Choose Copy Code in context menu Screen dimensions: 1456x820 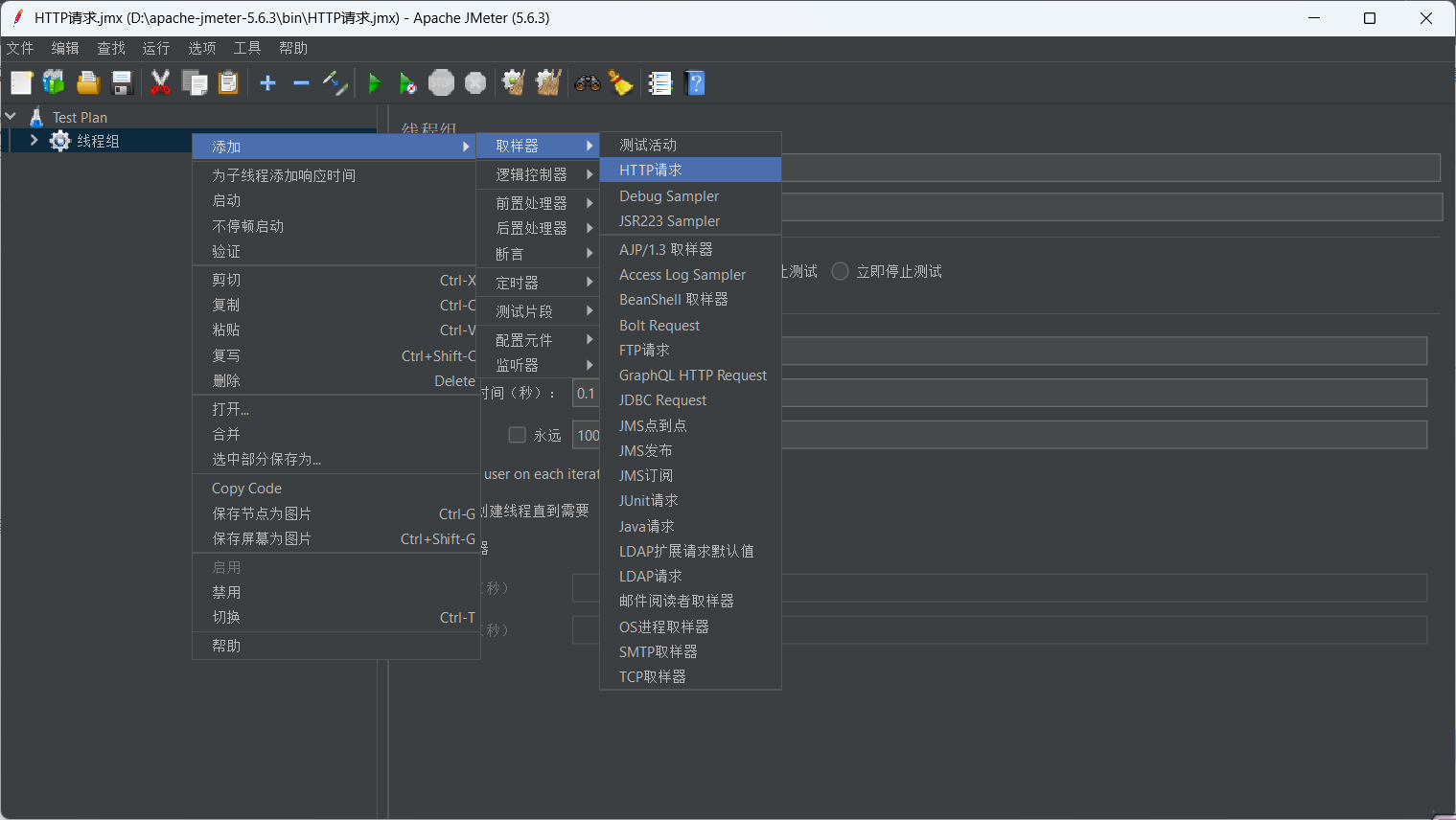pyautogui.click(x=335, y=488)
